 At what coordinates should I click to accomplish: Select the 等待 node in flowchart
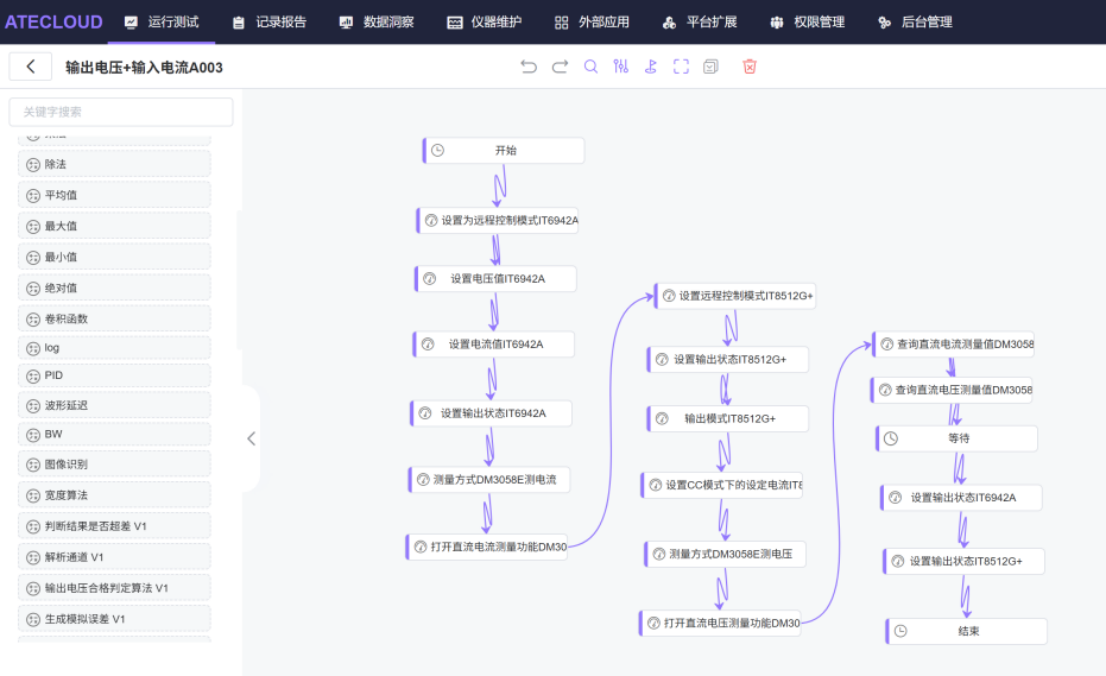point(957,438)
